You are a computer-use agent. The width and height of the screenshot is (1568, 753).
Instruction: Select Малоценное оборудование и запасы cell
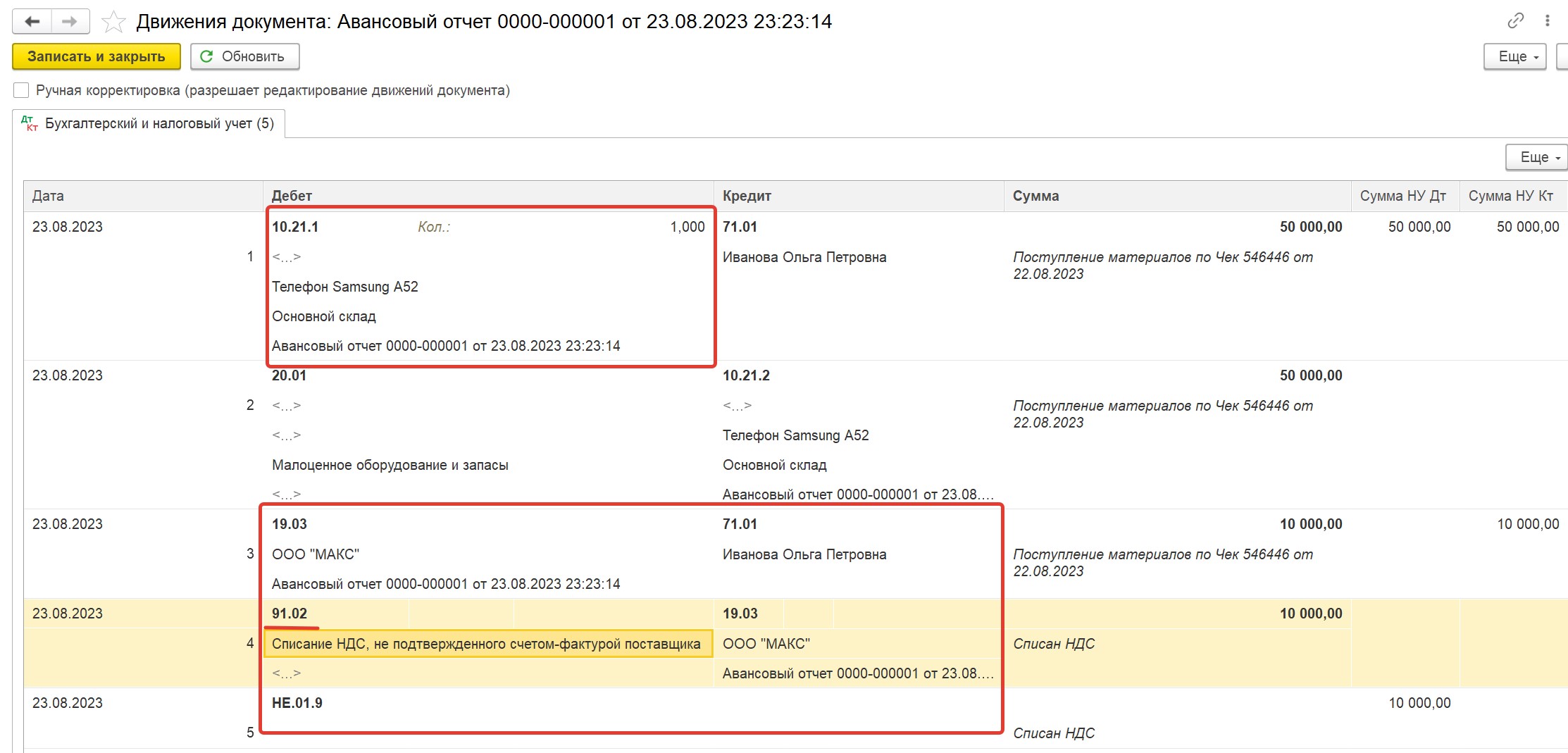click(390, 465)
